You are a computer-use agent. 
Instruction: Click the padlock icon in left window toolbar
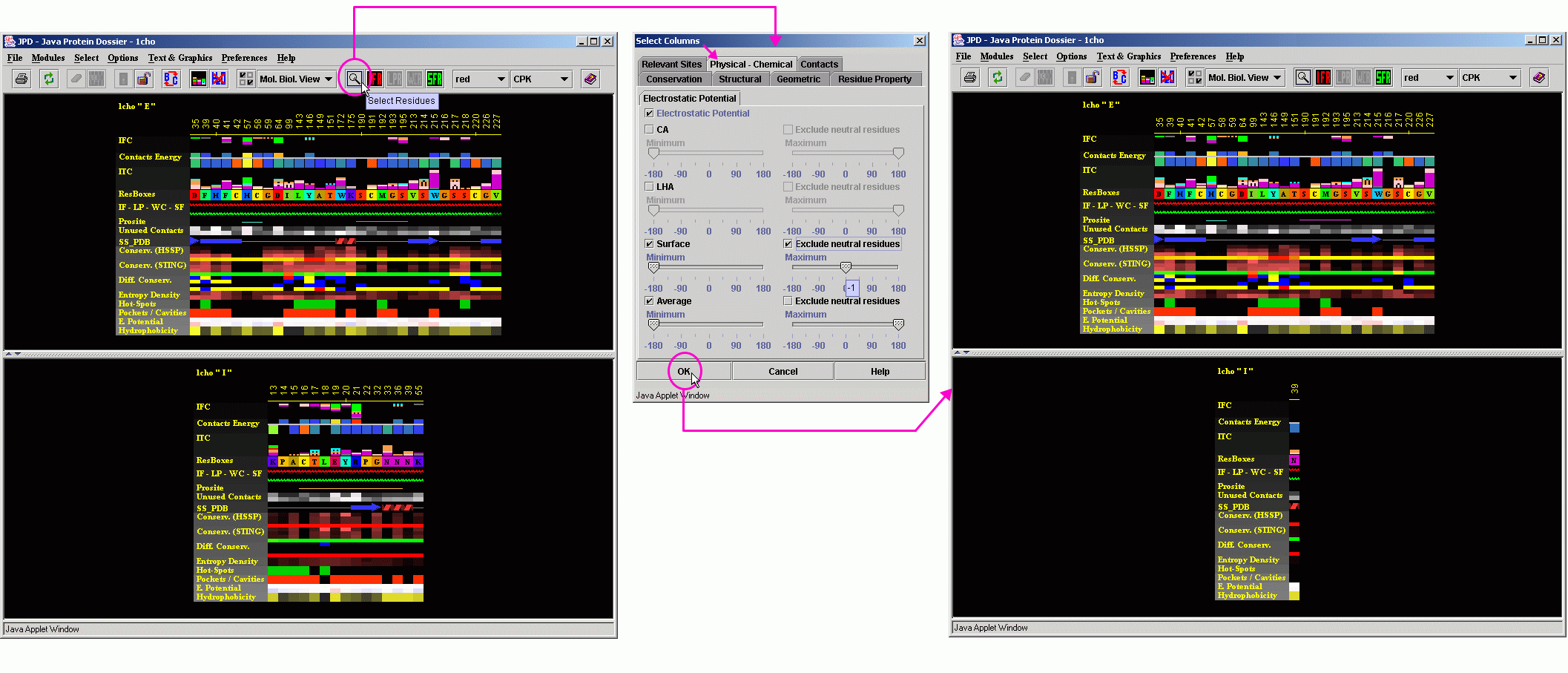(144, 79)
